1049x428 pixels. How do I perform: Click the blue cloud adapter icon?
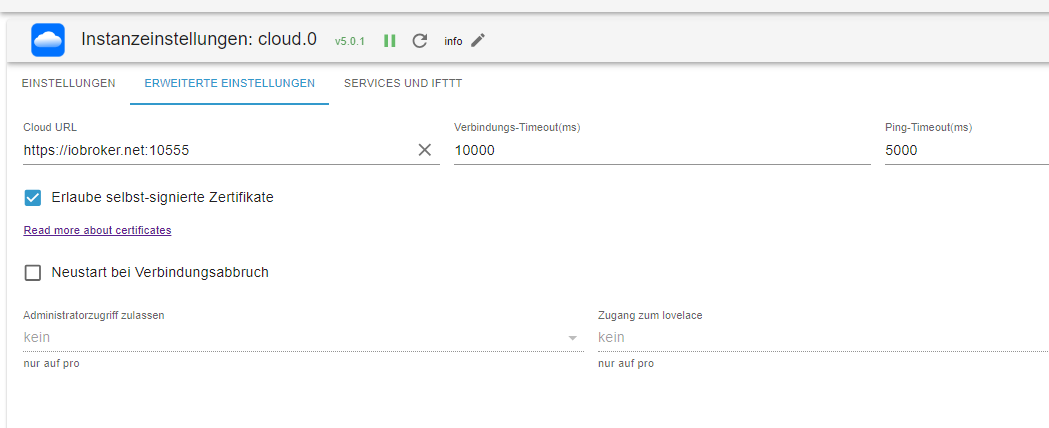pyautogui.click(x=48, y=40)
